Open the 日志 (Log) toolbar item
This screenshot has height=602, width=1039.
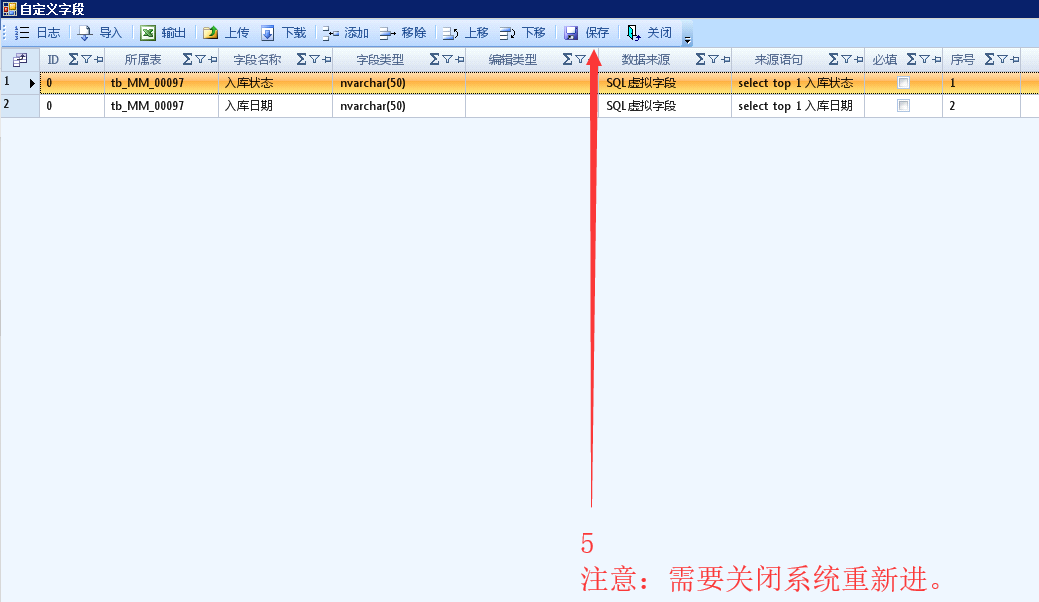coord(38,33)
